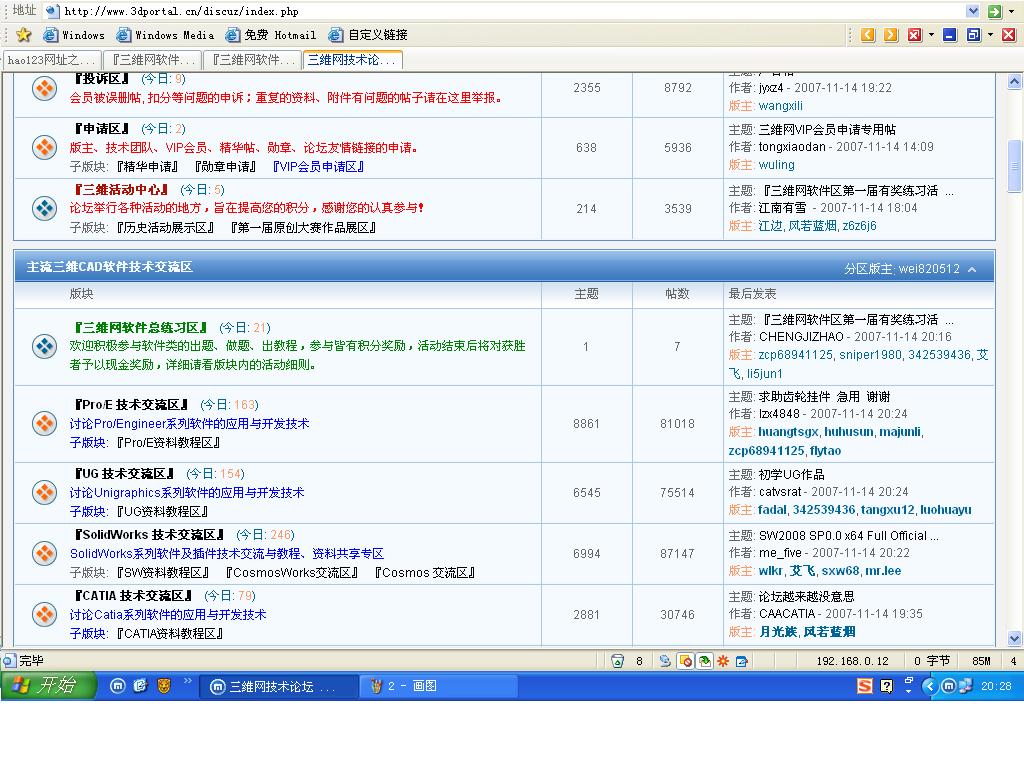Open the Windows Media favorites link
Viewport: 1024px width, 768px height.
(x=165, y=35)
